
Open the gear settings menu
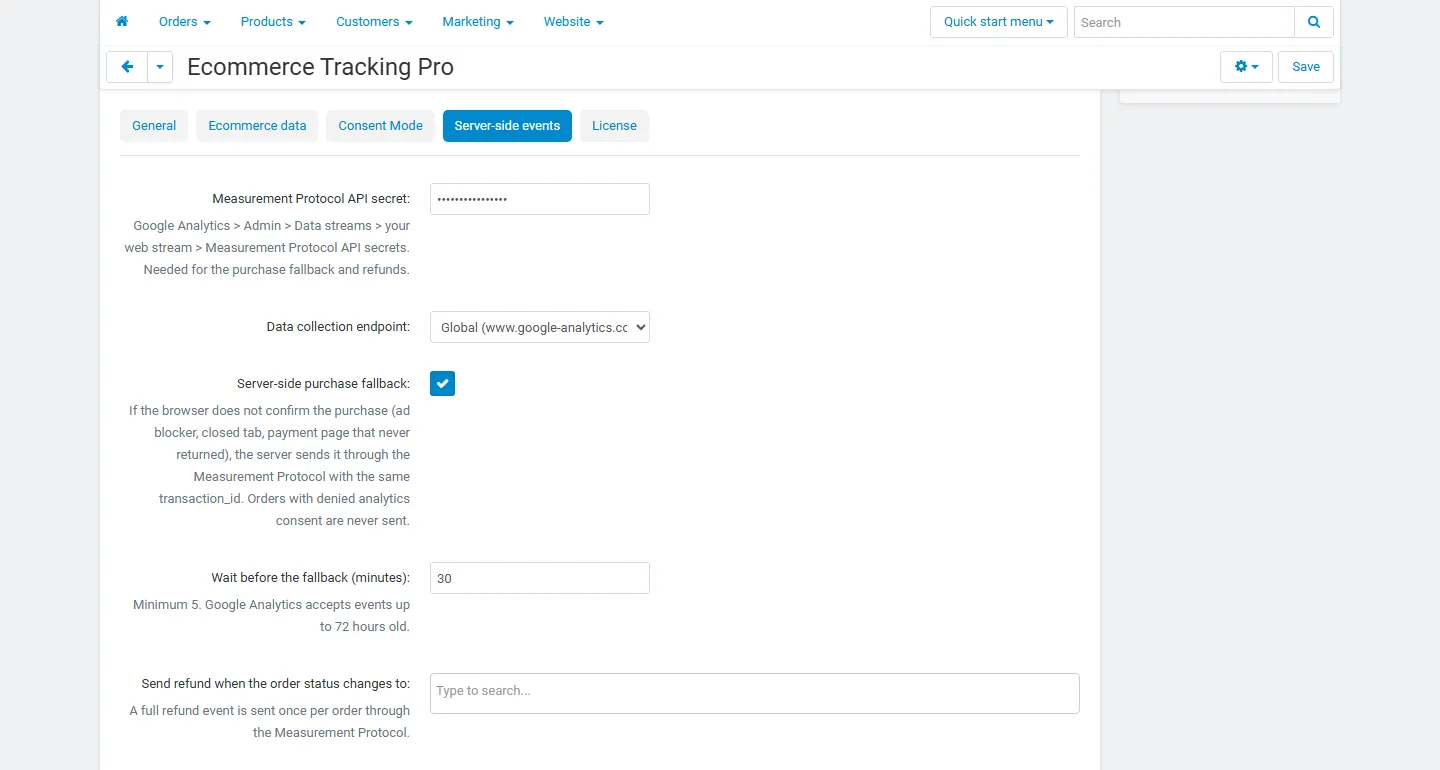click(1246, 67)
